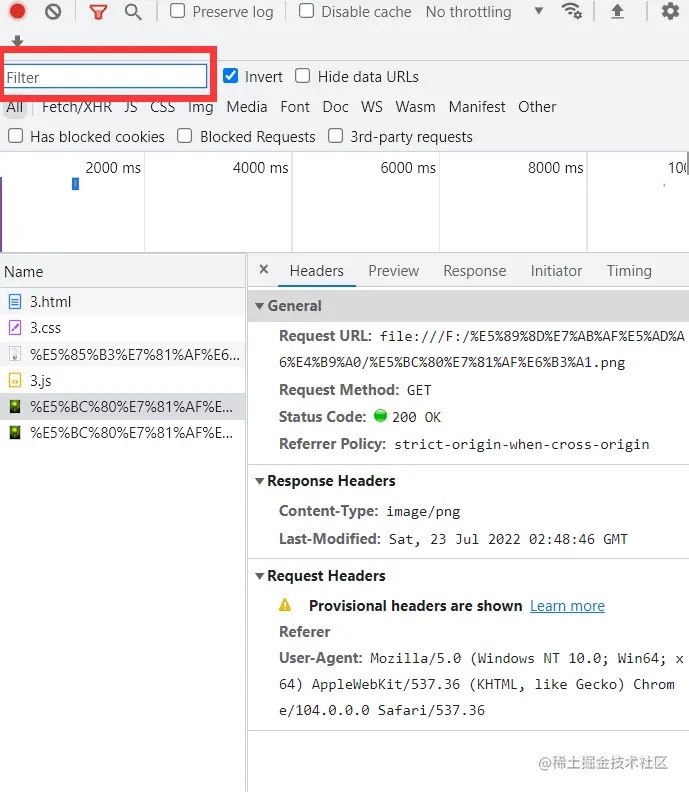Click thumbnail icon of last image request

15,433
